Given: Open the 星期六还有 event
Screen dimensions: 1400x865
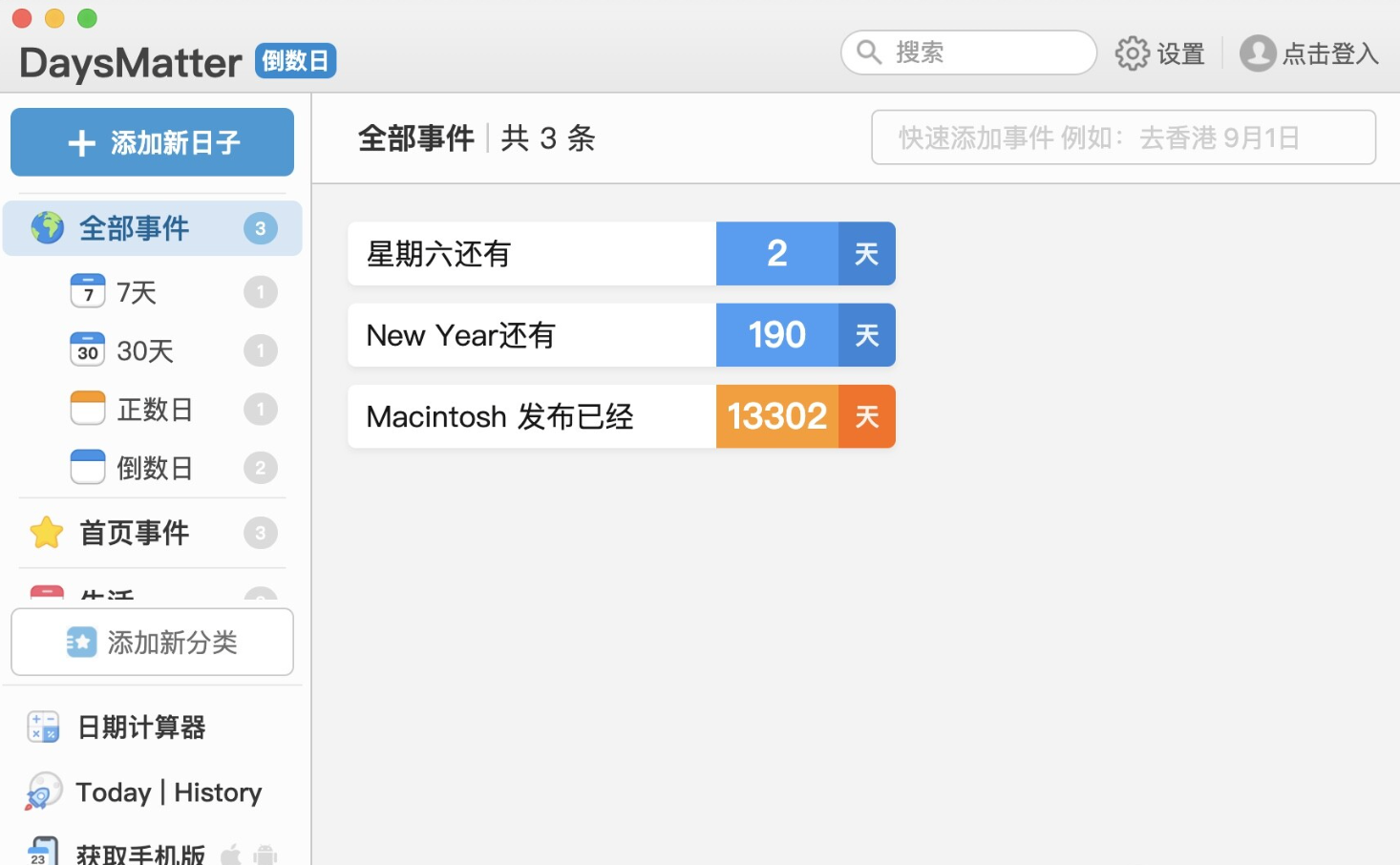Looking at the screenshot, I should [622, 254].
